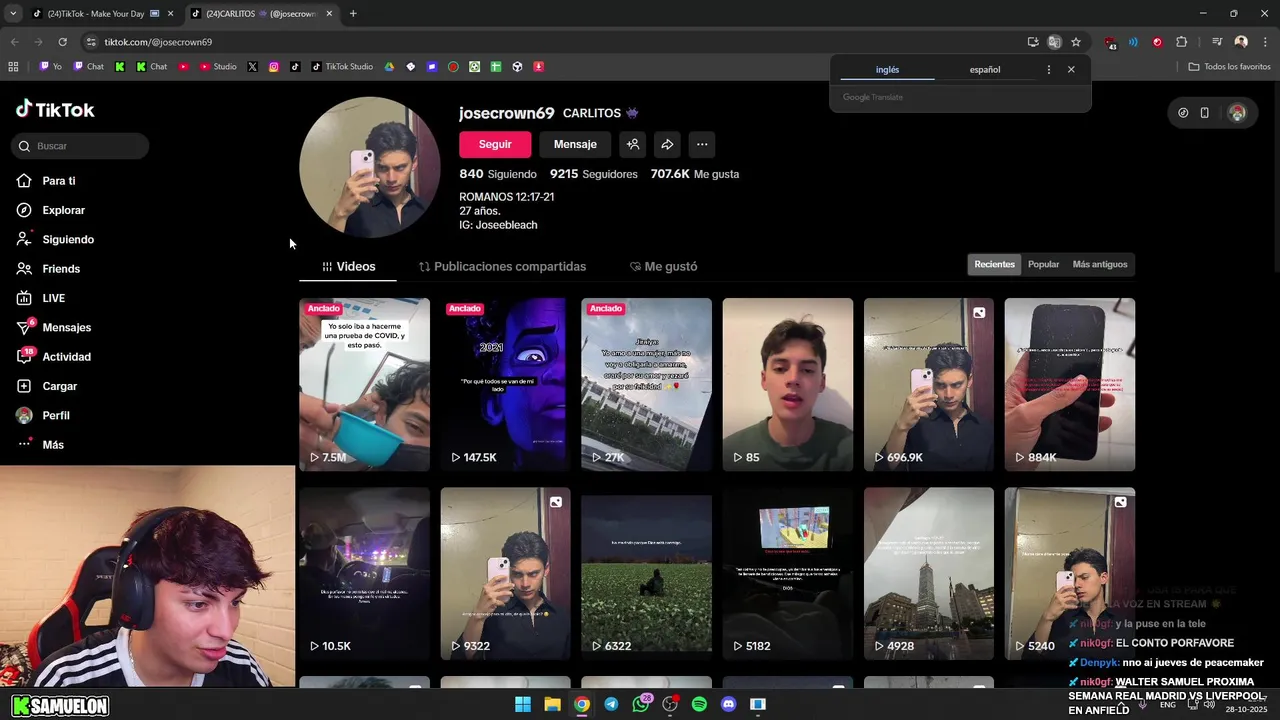The height and width of the screenshot is (720, 1280).
Task: Click the share arrow icon on profile
Action: pyautogui.click(x=667, y=144)
